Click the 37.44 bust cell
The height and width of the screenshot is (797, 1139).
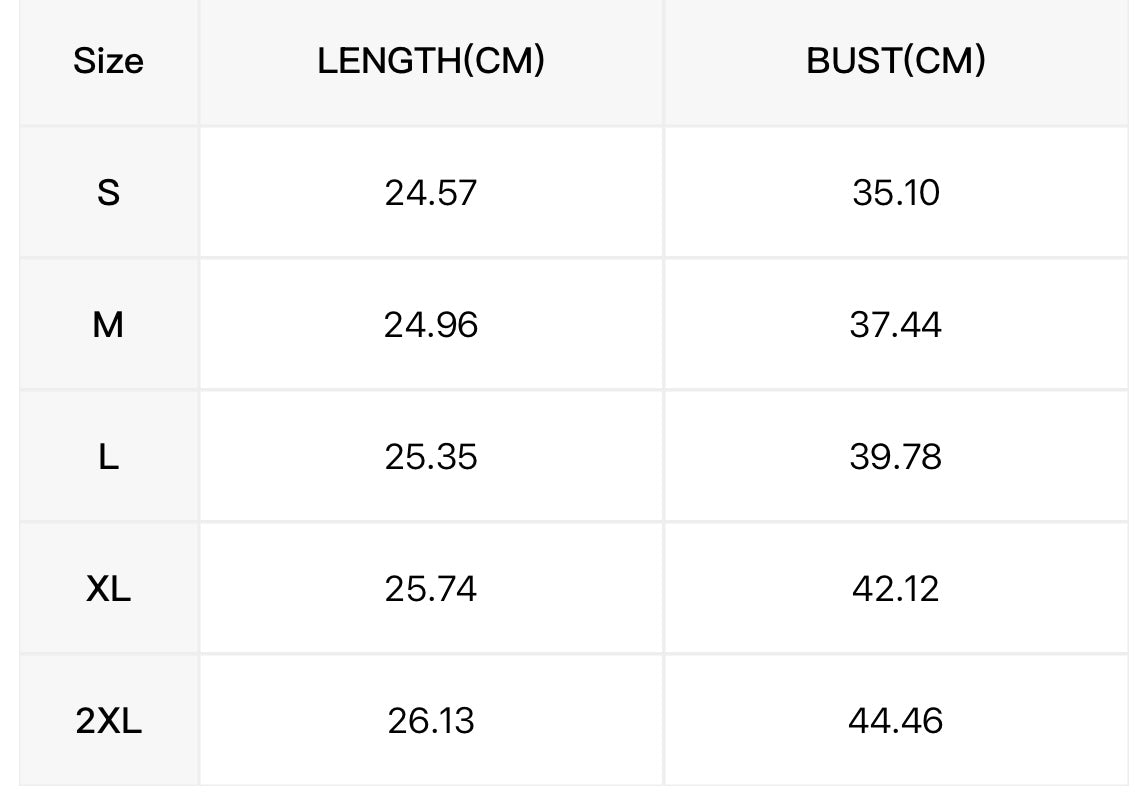coord(896,325)
